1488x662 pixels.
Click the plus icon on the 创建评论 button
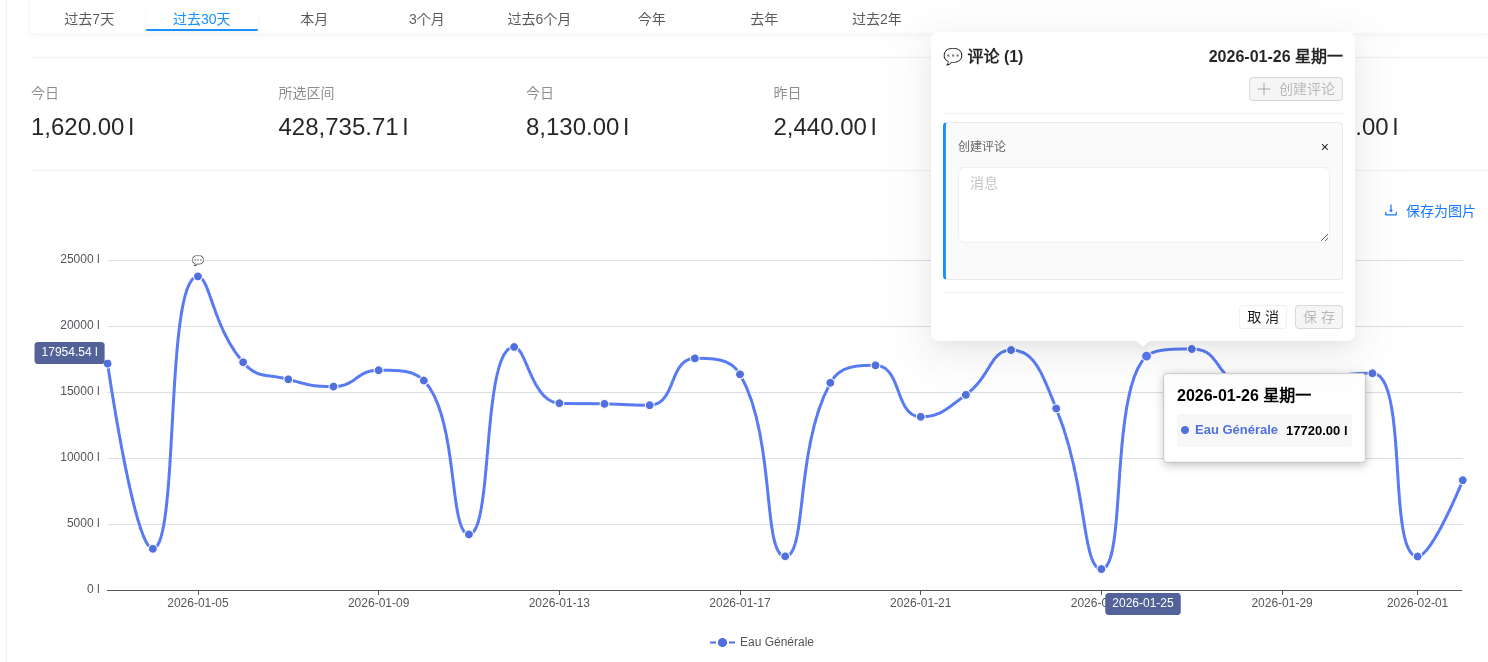tap(1264, 89)
